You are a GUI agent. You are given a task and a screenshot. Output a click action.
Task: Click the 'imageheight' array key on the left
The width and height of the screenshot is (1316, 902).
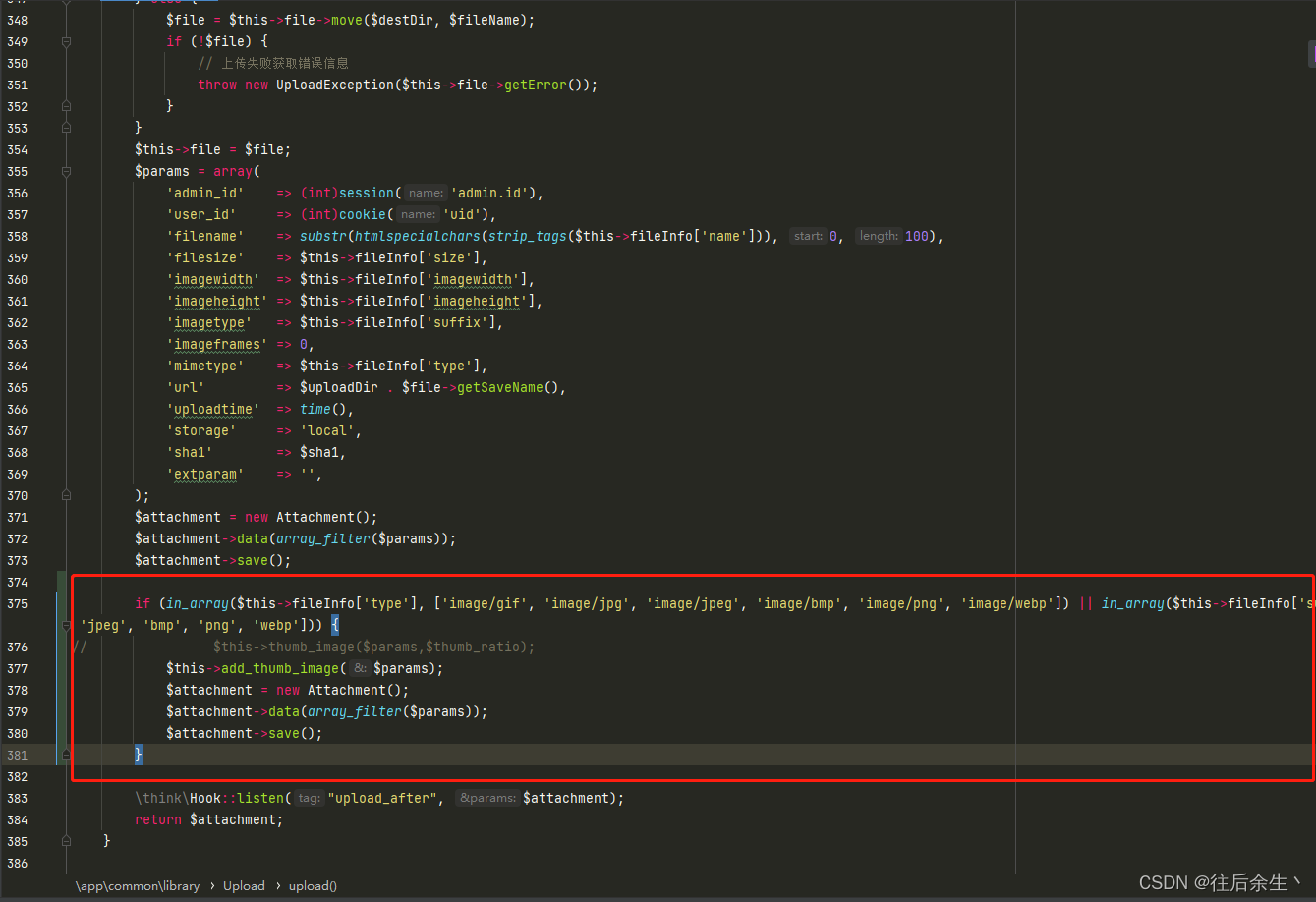click(217, 301)
